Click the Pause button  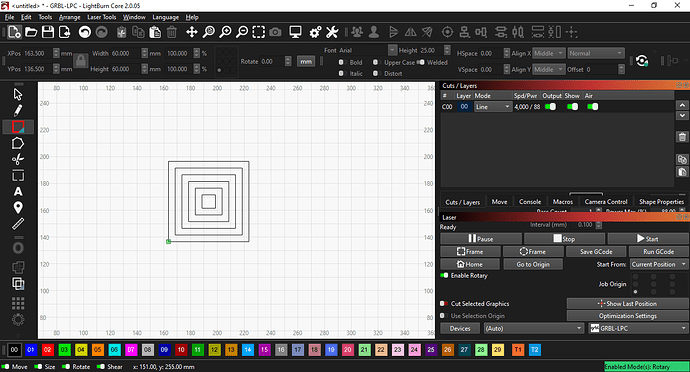[481, 239]
